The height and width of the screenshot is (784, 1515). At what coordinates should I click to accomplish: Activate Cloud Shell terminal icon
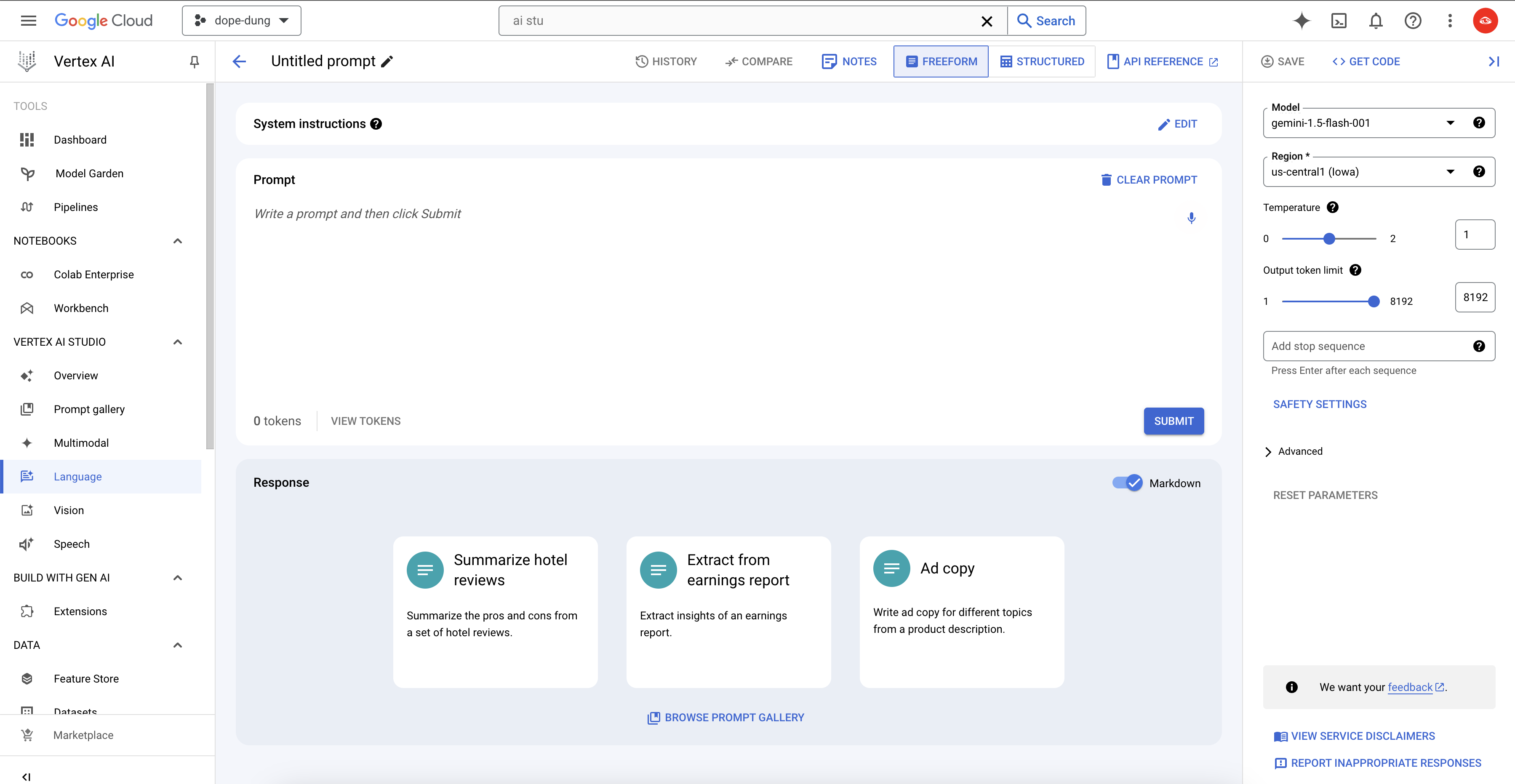(1339, 21)
